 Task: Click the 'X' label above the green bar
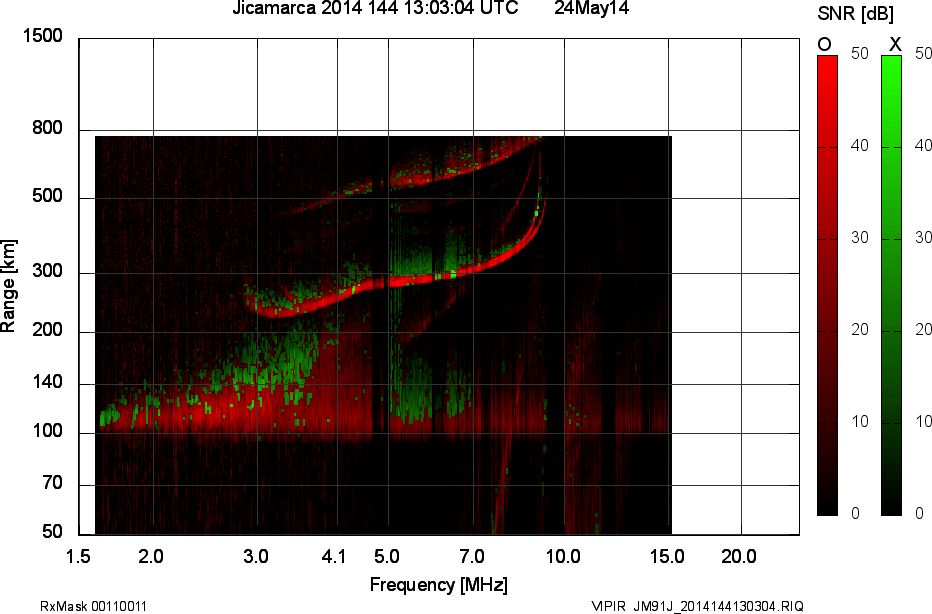pos(895,45)
